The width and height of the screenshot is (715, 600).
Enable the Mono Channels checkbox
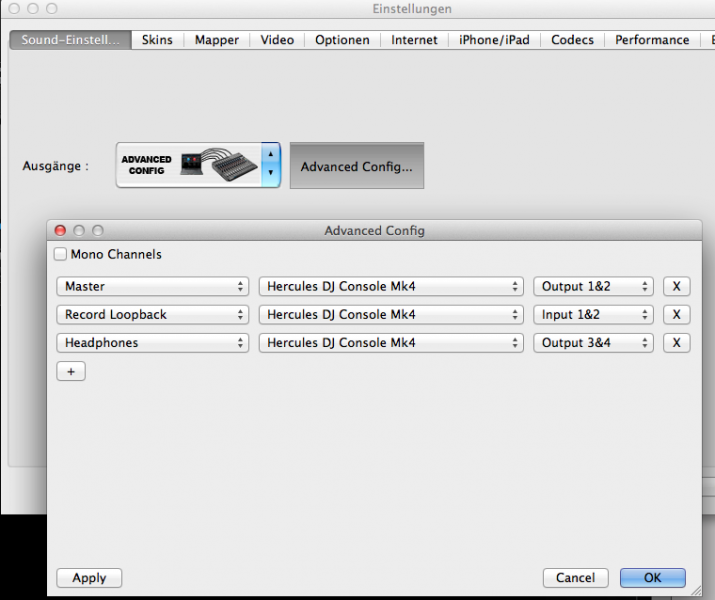coord(62,255)
